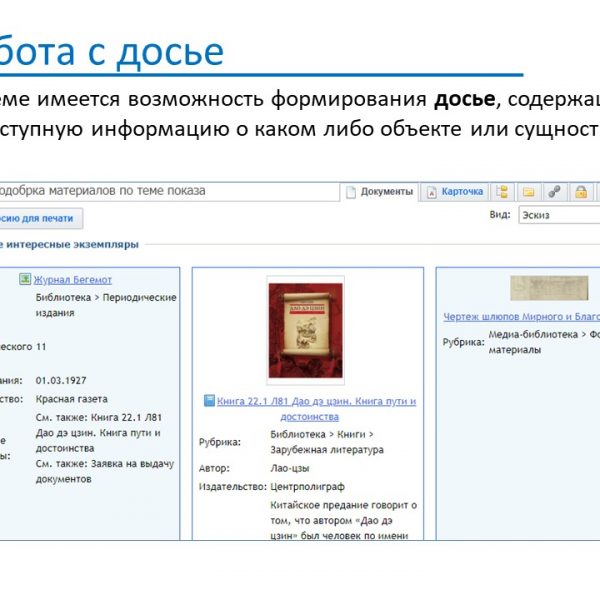Open the hierarchy tree tab icon
Image resolution: width=600 pixels, height=600 pixels.
503,192
